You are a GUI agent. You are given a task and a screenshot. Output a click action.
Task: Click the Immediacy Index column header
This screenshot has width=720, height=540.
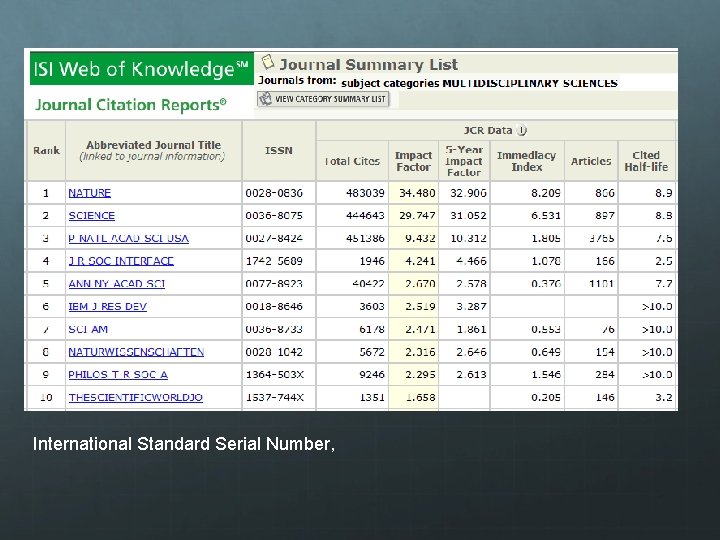pos(527,161)
